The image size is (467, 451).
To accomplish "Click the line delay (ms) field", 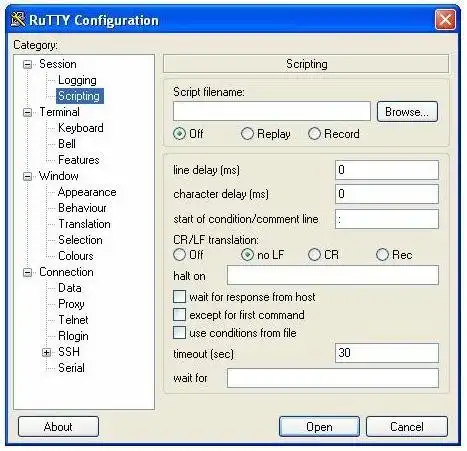I will [x=387, y=170].
